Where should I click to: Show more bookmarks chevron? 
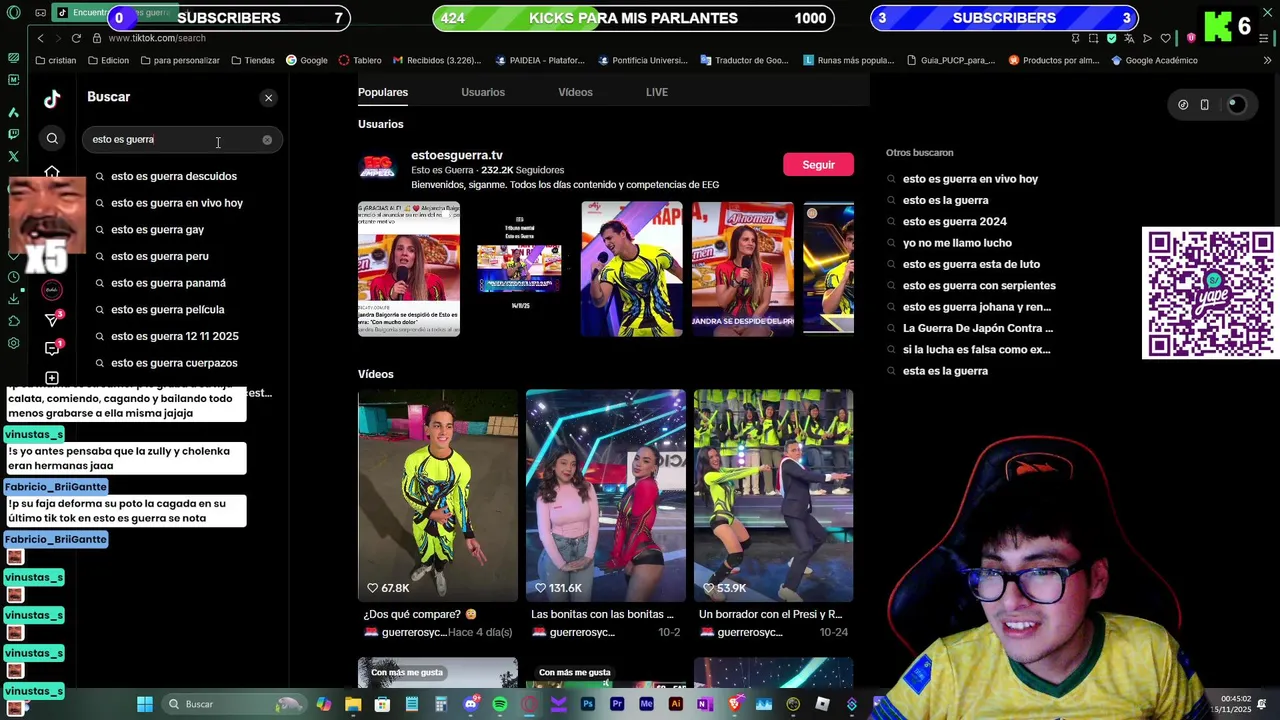[x=1267, y=60]
